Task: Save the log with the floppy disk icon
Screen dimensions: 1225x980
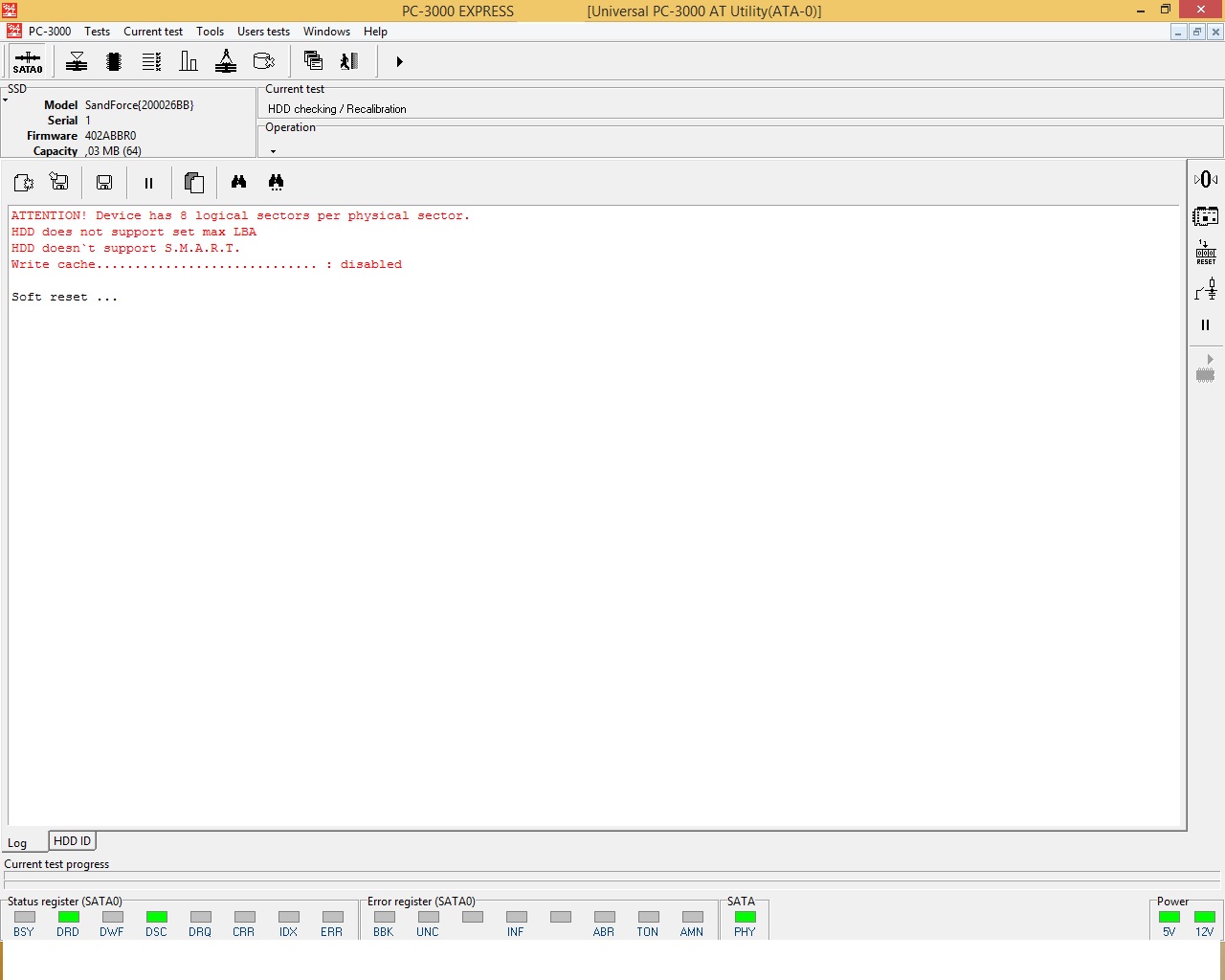Action: pos(104,182)
